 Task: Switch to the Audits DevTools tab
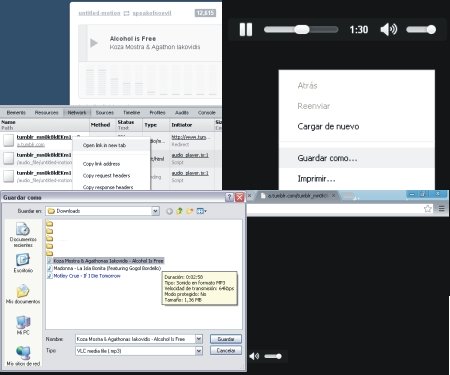[182, 113]
